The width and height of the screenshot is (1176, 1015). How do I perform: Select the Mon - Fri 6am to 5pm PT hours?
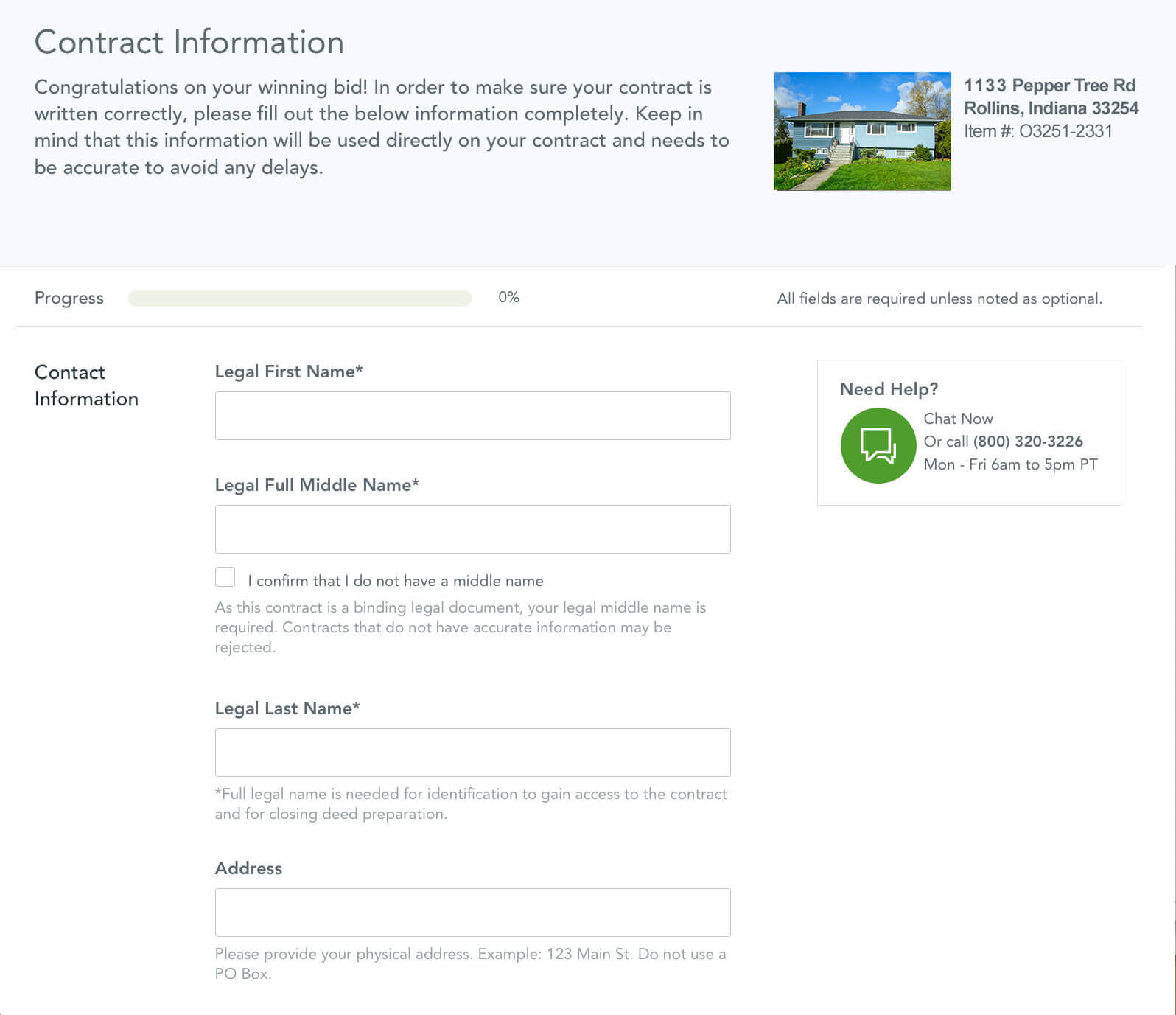pos(1011,464)
